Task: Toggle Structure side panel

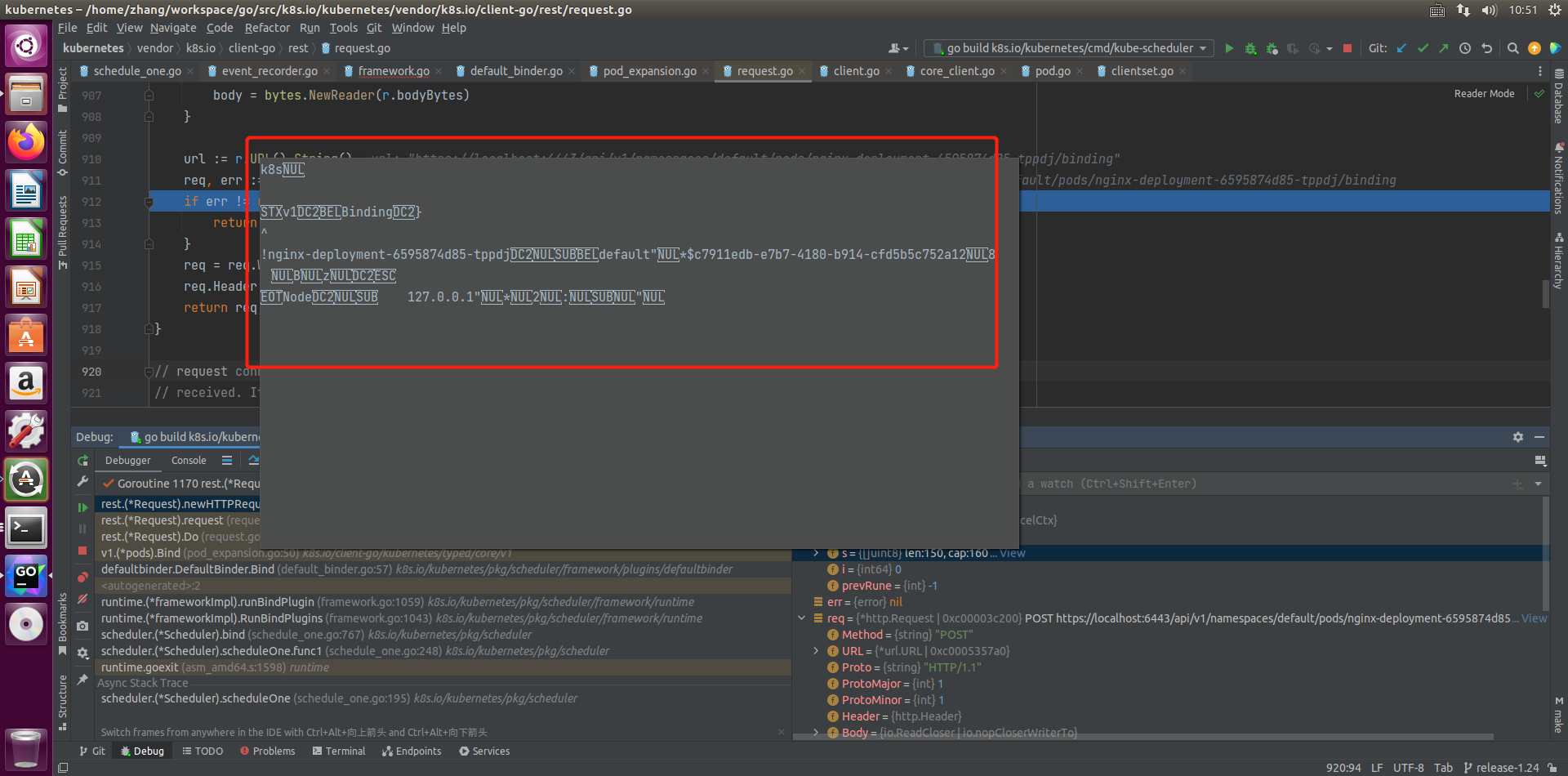Action: point(63,702)
